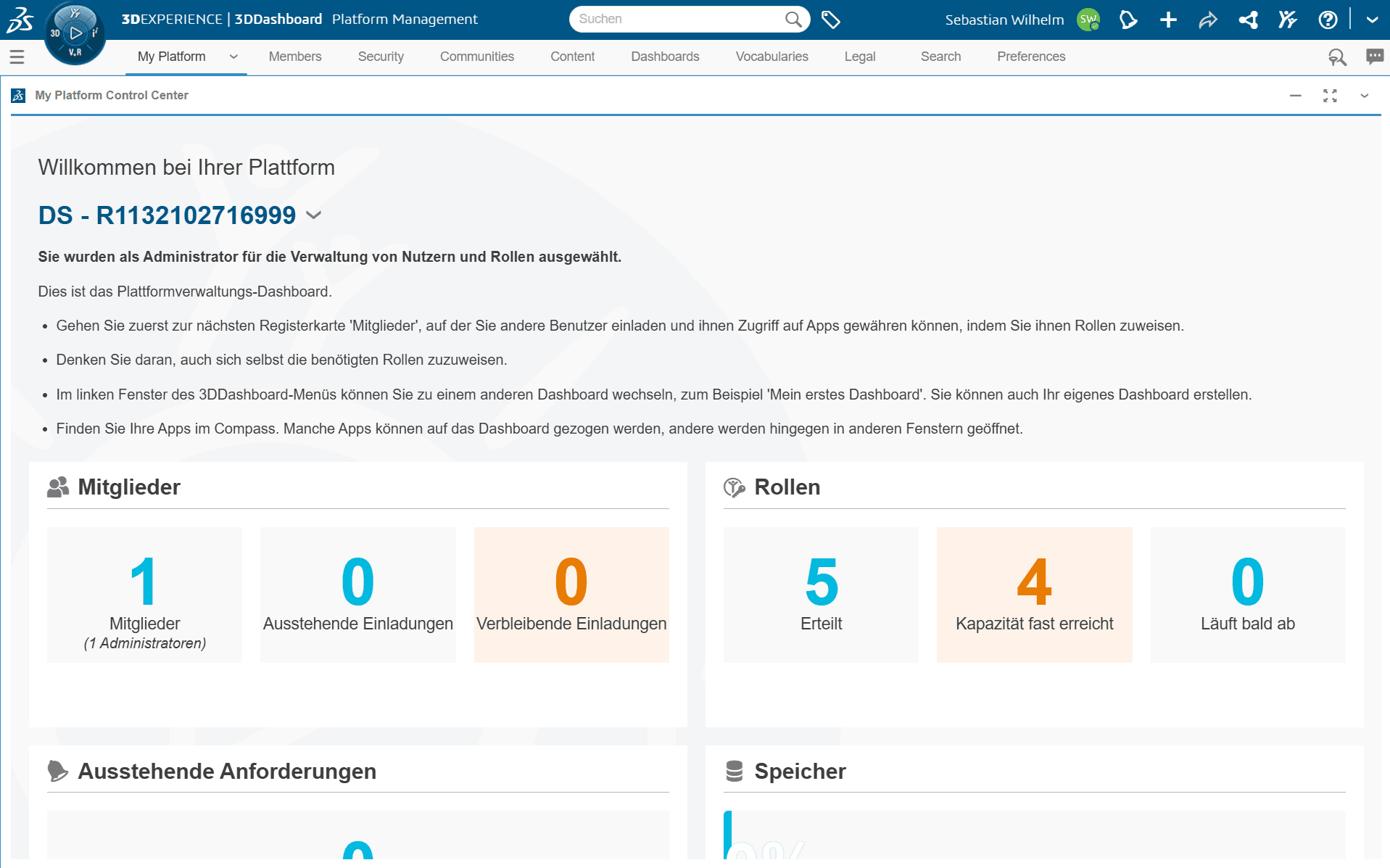1390x868 pixels.
Task: Switch to the Security tab
Action: click(381, 57)
